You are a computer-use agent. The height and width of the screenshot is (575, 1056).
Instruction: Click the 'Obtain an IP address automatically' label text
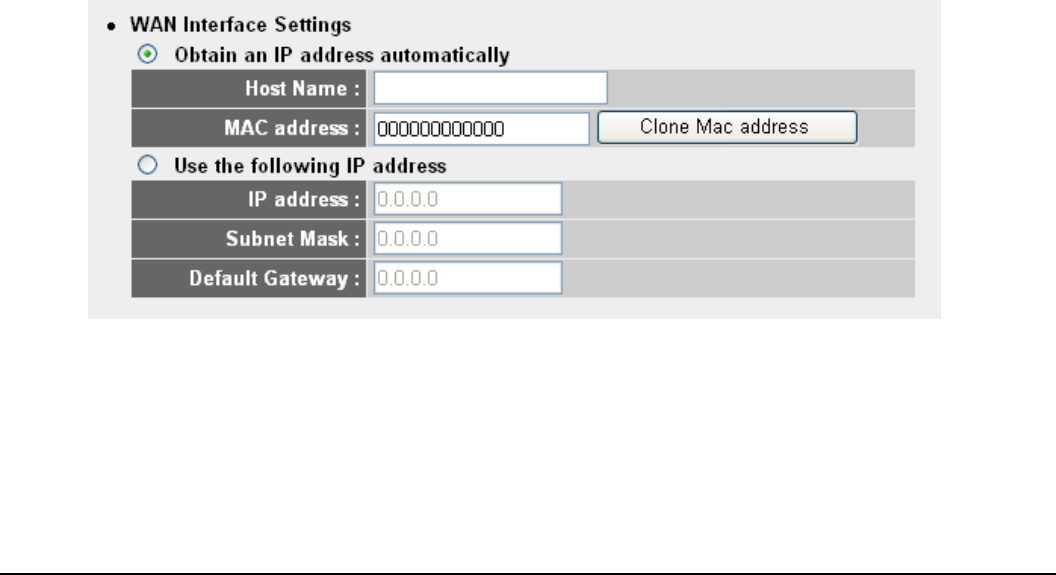pyautogui.click(x=342, y=55)
